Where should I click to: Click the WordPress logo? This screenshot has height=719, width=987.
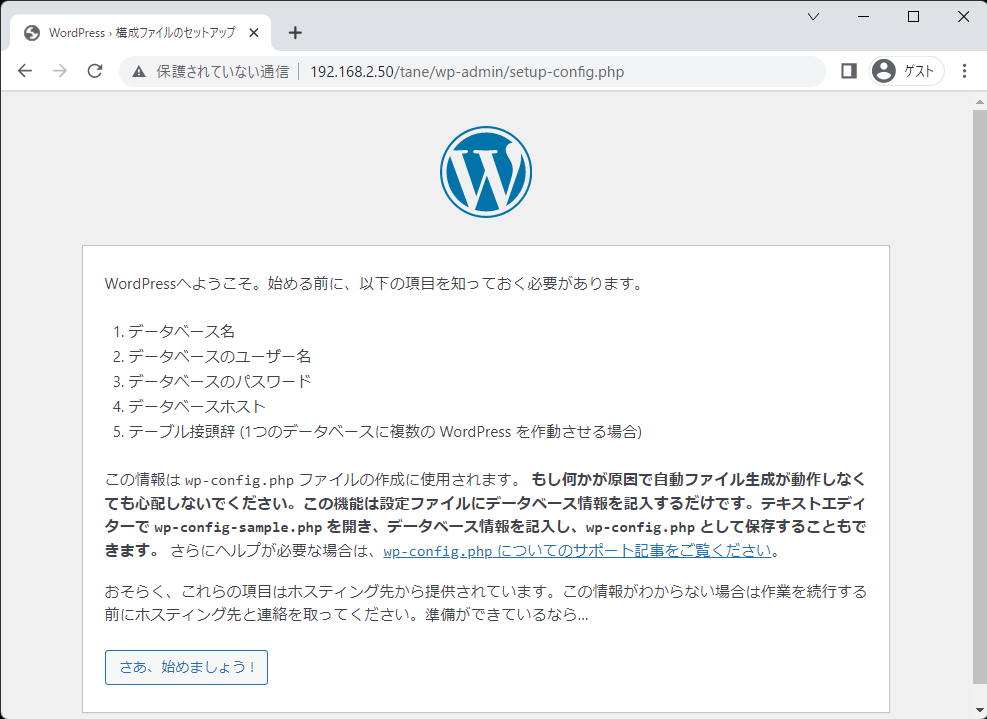(x=486, y=172)
